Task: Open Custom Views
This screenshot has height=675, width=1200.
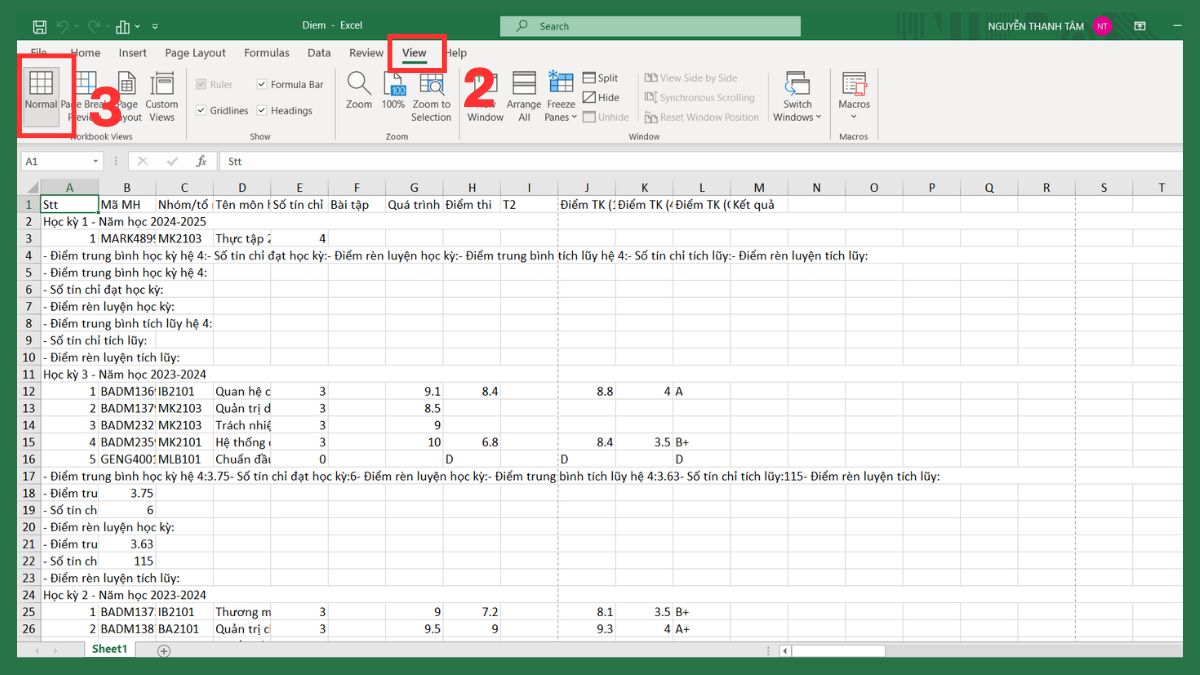Action: click(x=165, y=95)
